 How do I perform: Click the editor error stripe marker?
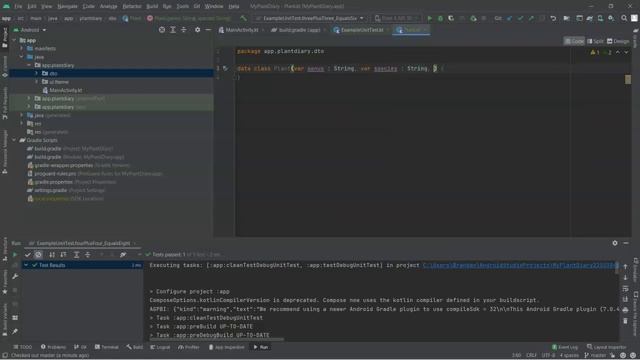click(628, 79)
